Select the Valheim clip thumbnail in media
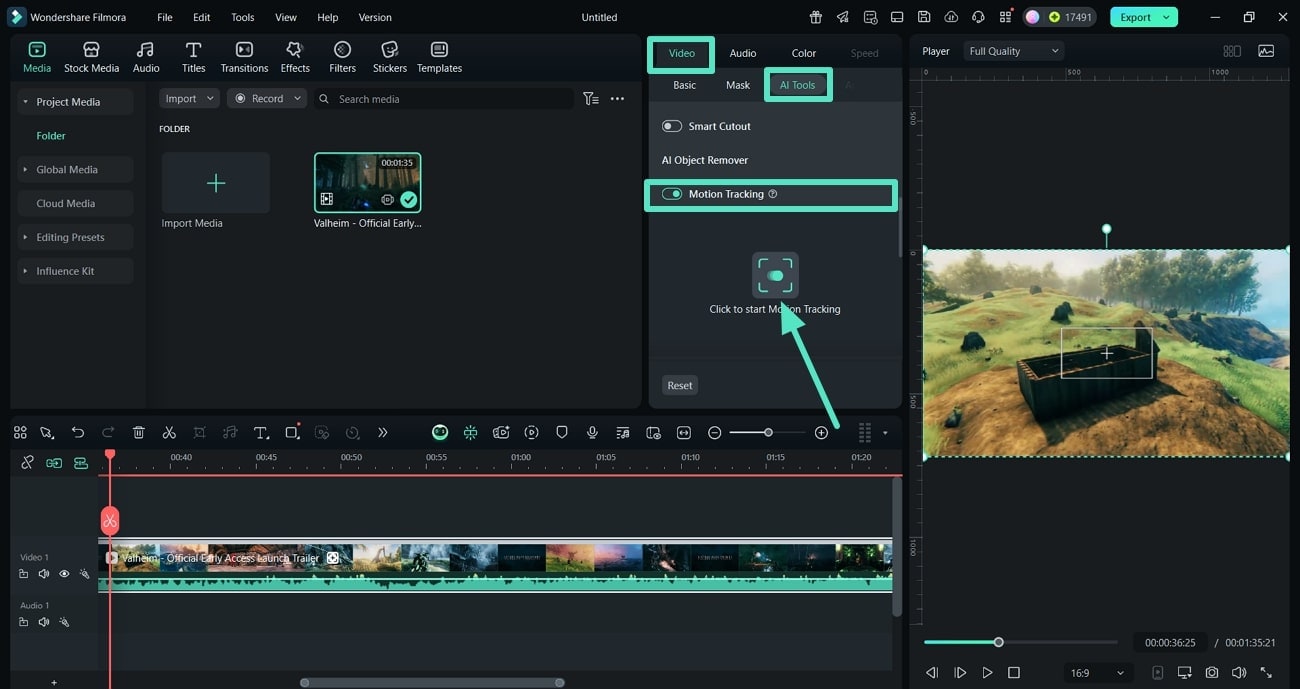The image size is (1300, 689). pyautogui.click(x=368, y=183)
